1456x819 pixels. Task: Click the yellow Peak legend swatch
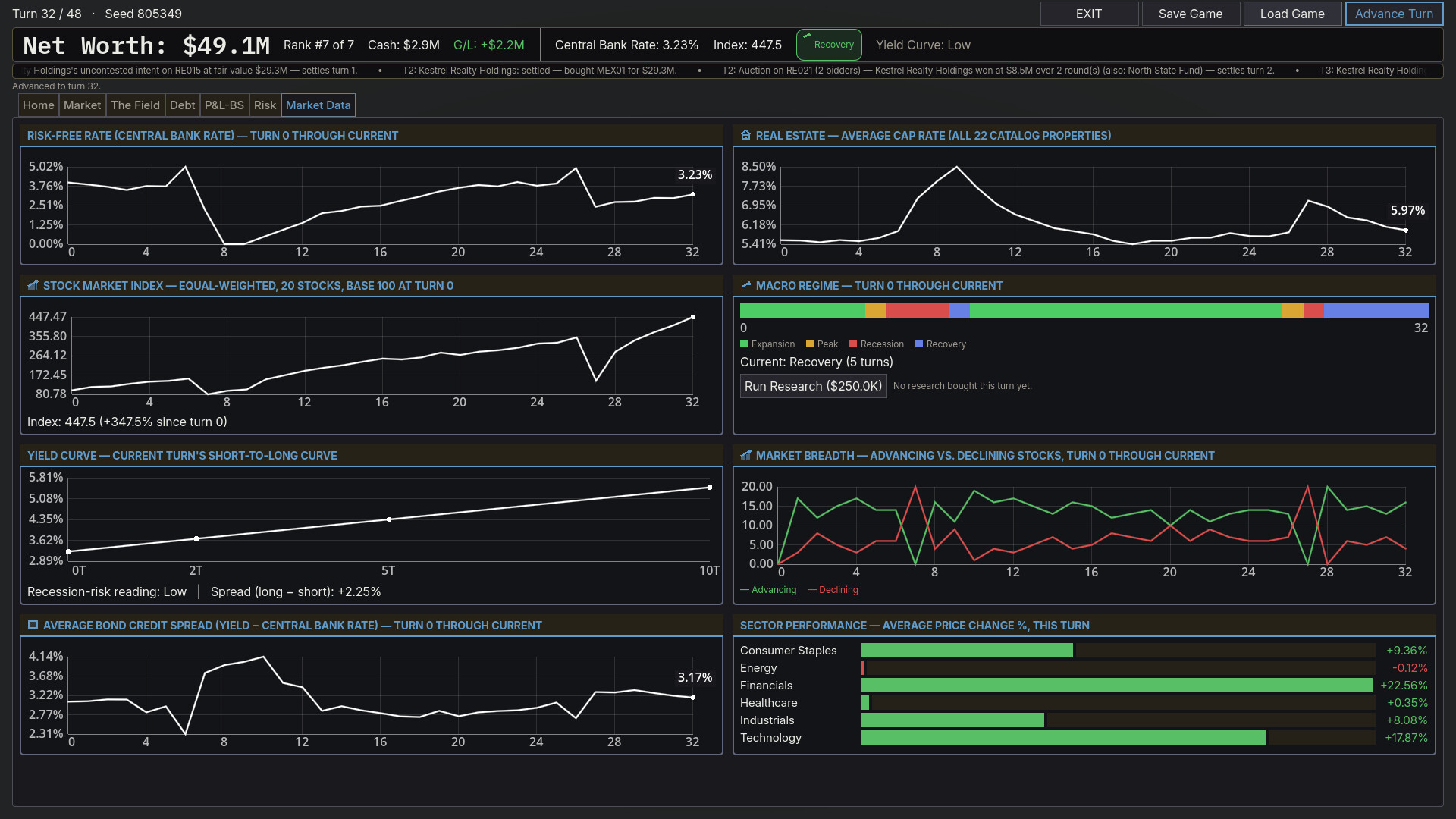pyautogui.click(x=810, y=344)
